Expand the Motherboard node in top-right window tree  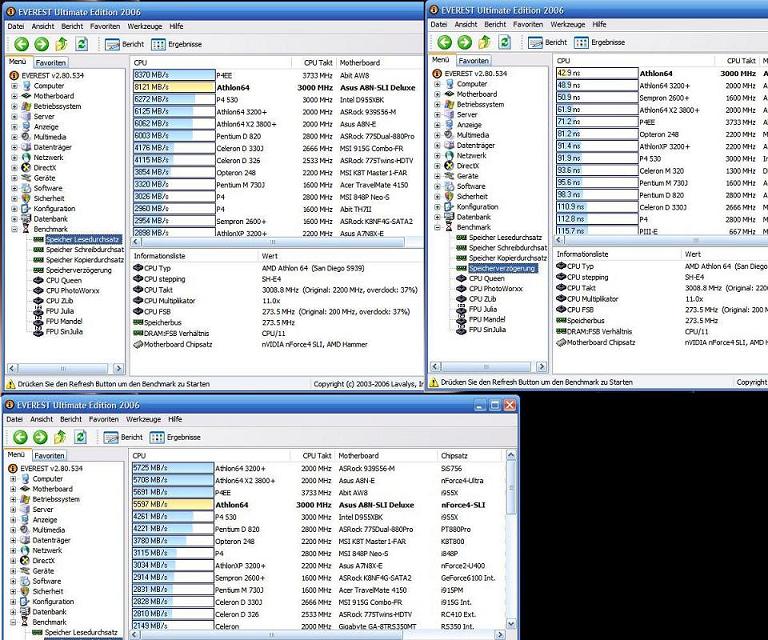437,94
